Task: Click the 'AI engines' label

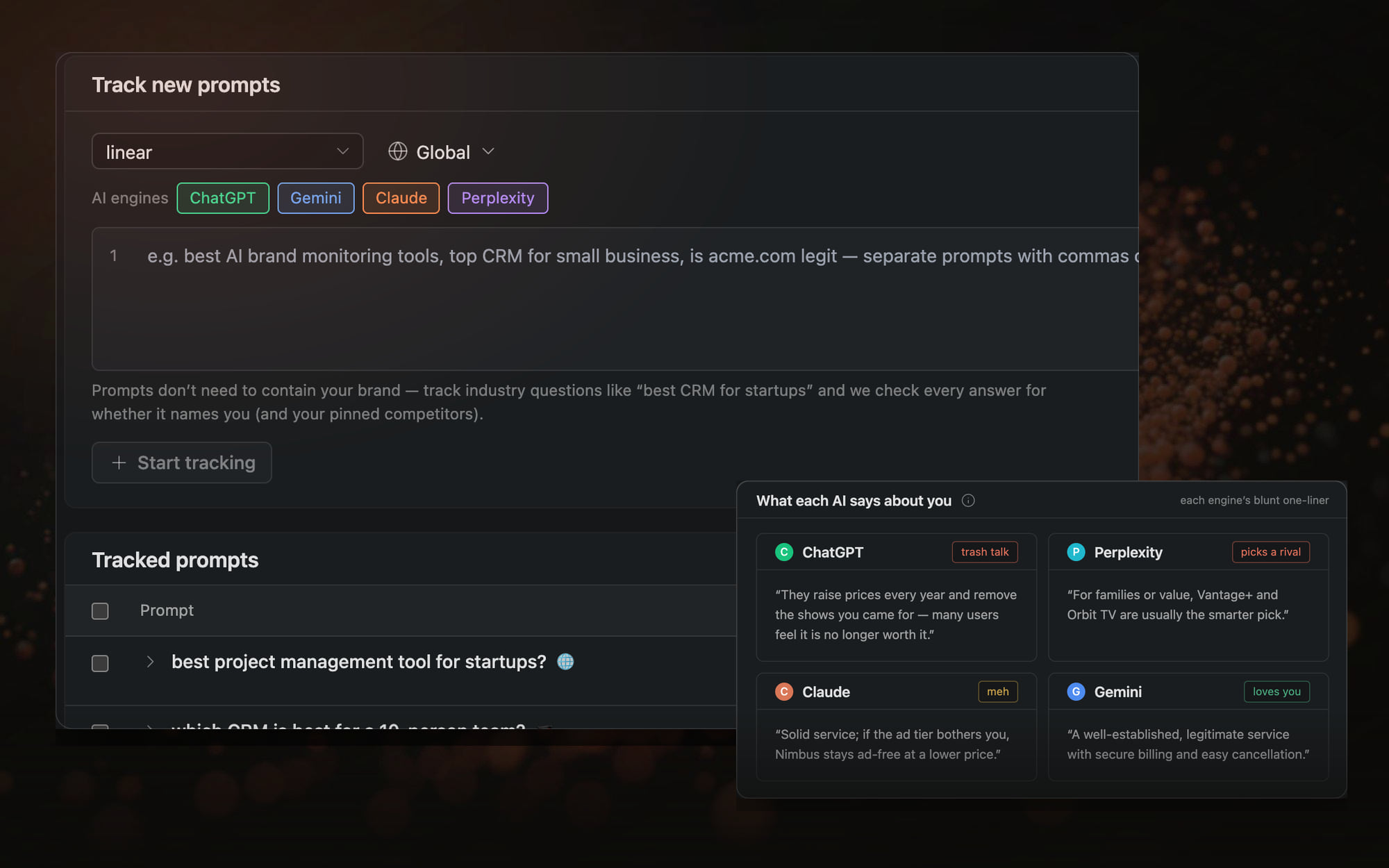Action: tap(130, 198)
